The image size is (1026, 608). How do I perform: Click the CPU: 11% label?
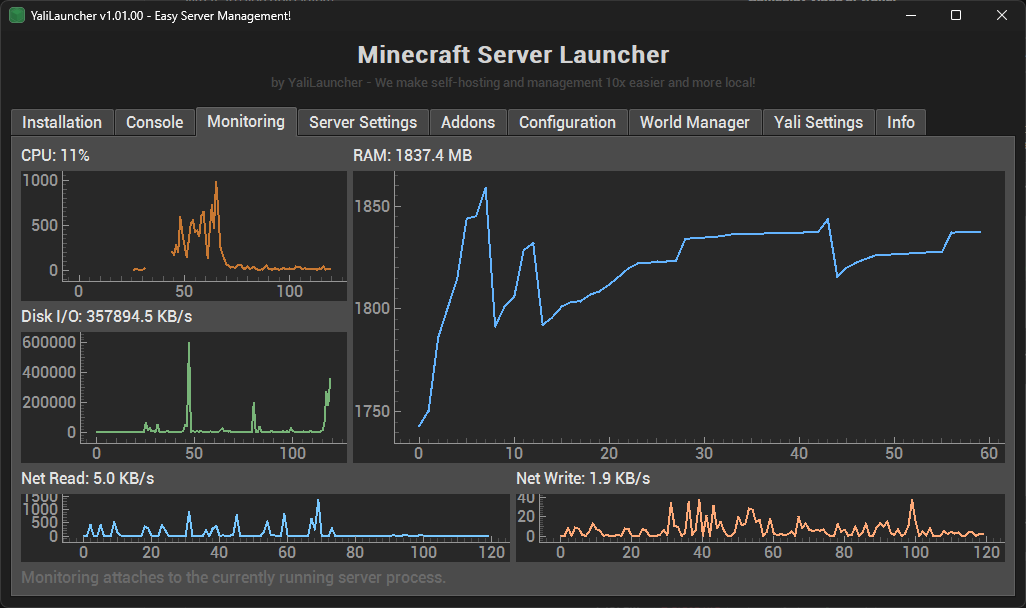(56, 156)
